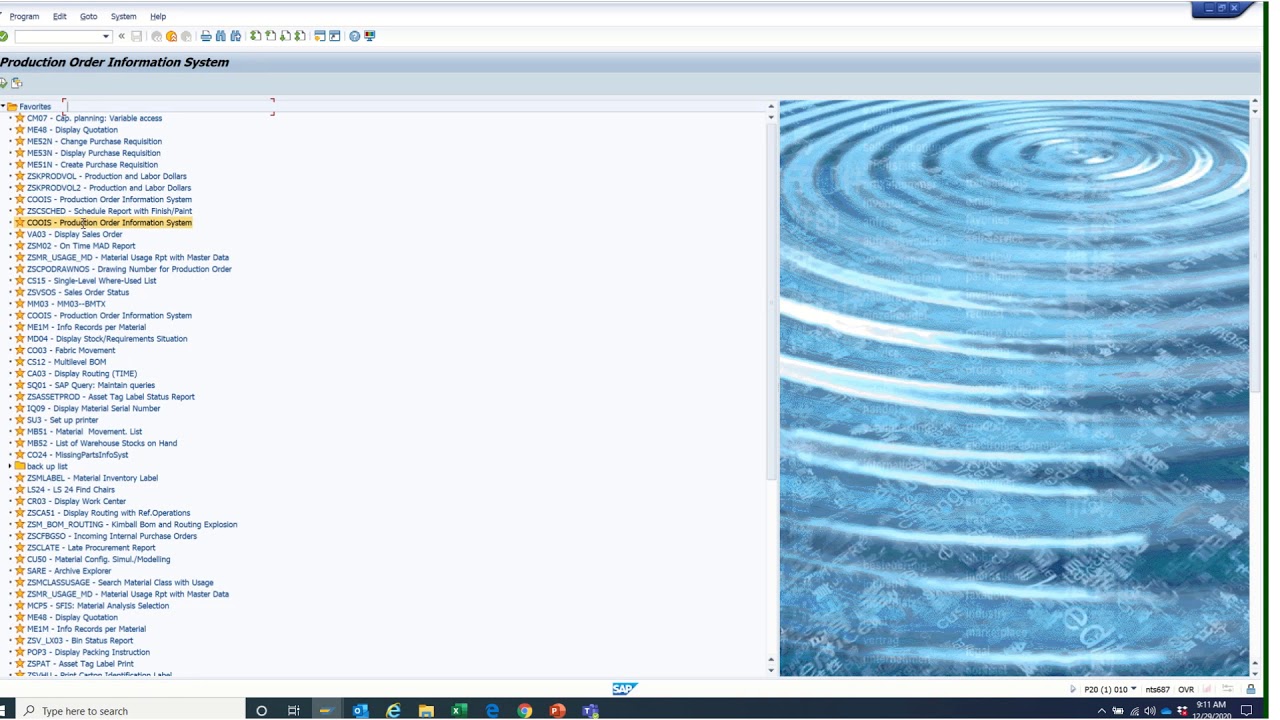Go to Previous Page icon
1280x720 pixels.
tap(271, 36)
